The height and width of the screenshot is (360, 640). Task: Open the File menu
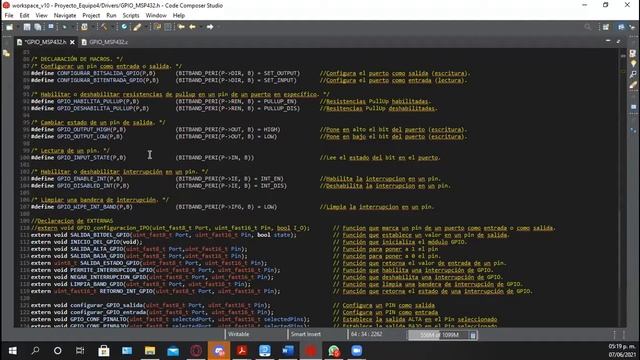(x=9, y=16)
